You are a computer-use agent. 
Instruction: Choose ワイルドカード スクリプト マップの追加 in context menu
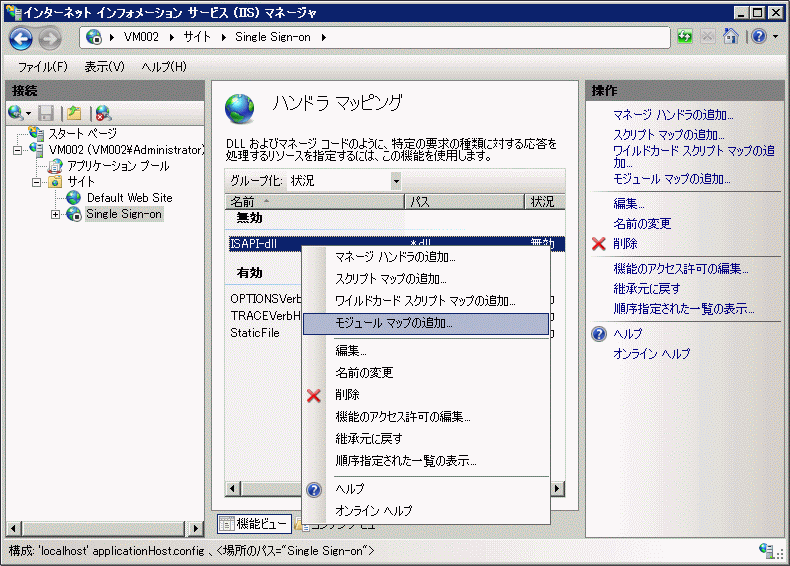[x=426, y=301]
